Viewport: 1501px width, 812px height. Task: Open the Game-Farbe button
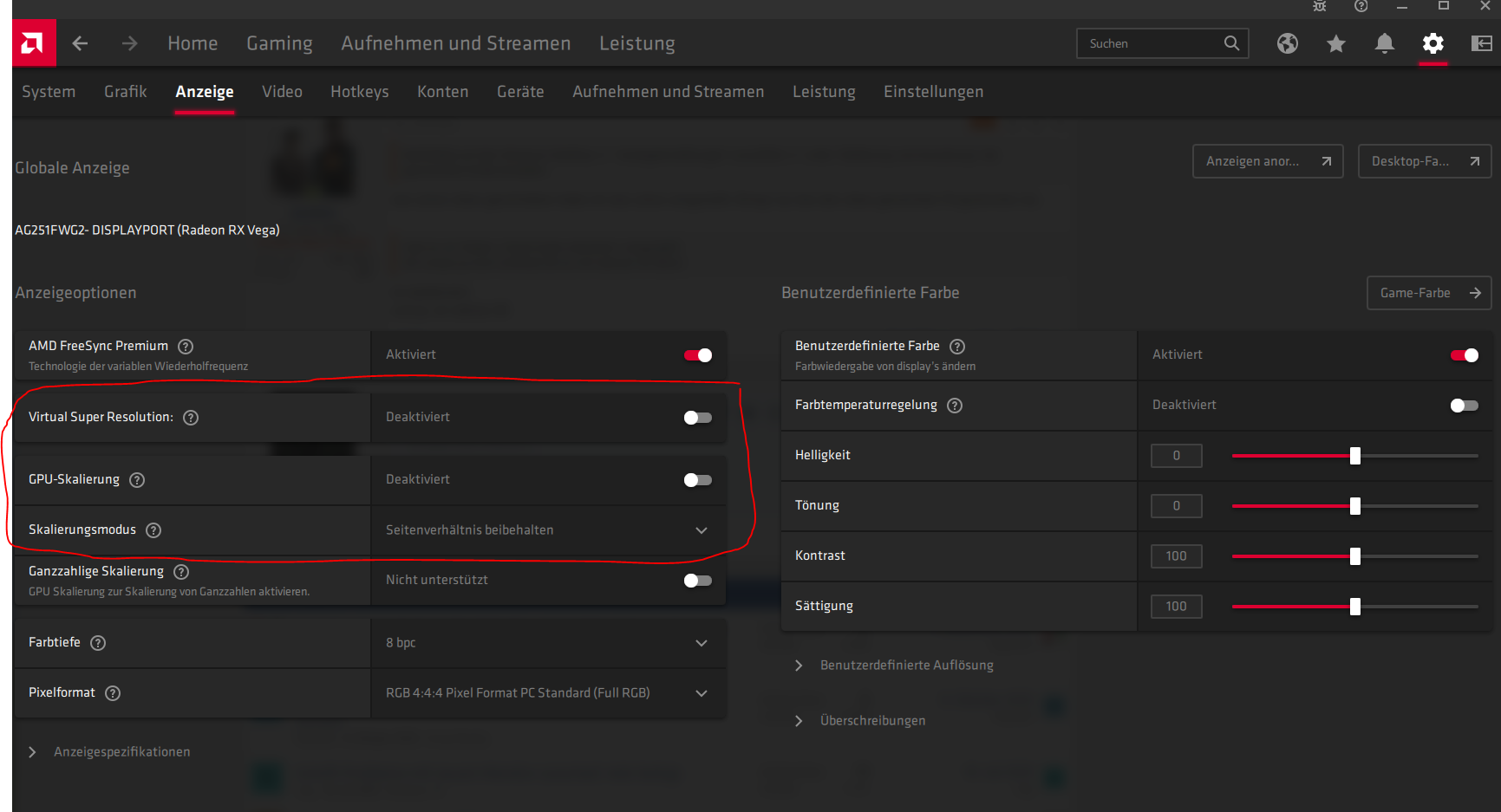click(x=1429, y=293)
